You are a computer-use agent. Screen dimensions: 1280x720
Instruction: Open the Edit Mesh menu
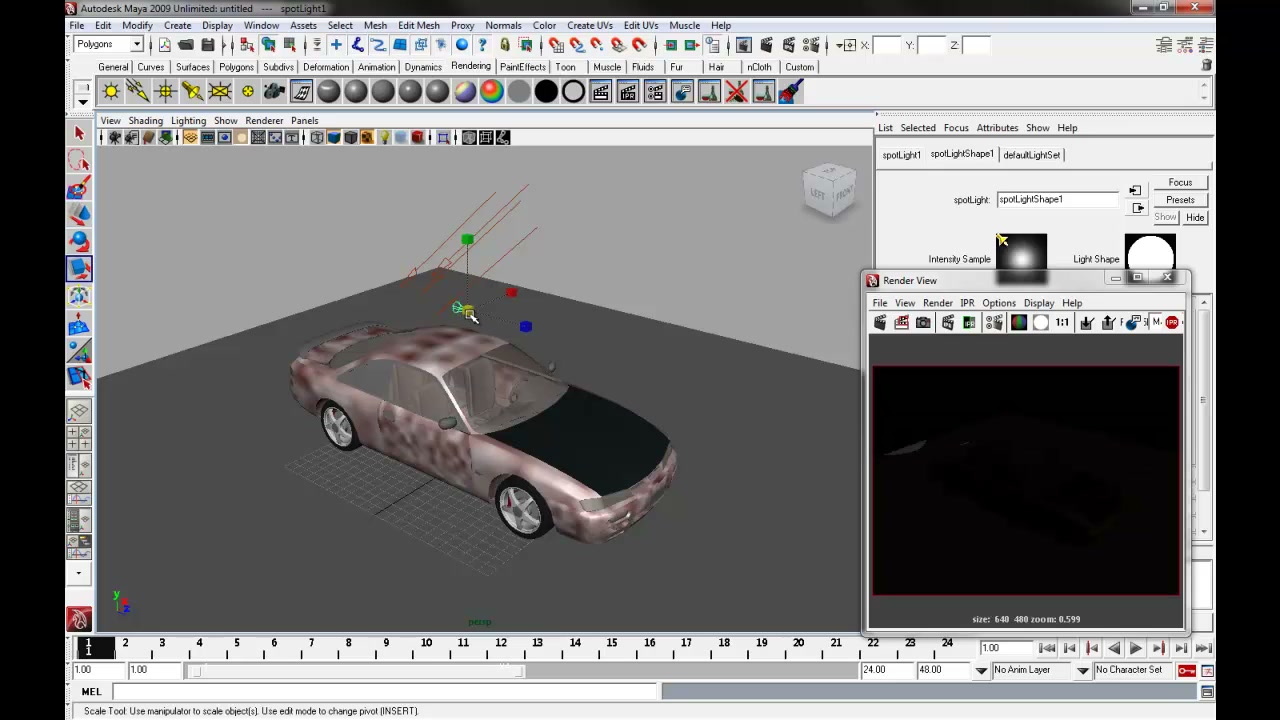tap(418, 25)
